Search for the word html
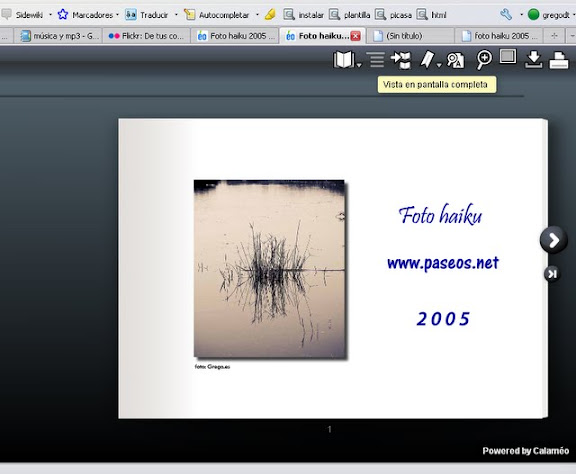Viewport: 576px width, 474px height. click(432, 15)
